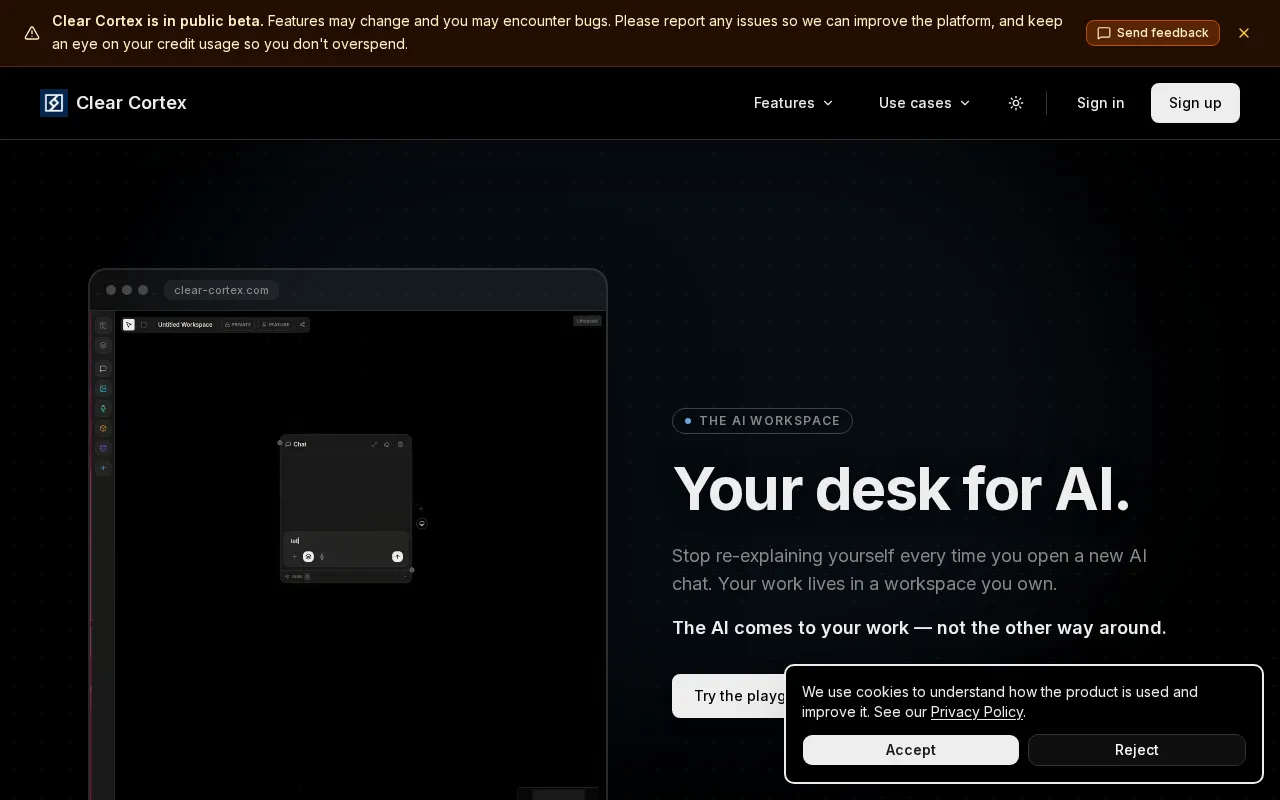Click the Sign in link
Screen dimensions: 1280x800
click(x=1101, y=103)
